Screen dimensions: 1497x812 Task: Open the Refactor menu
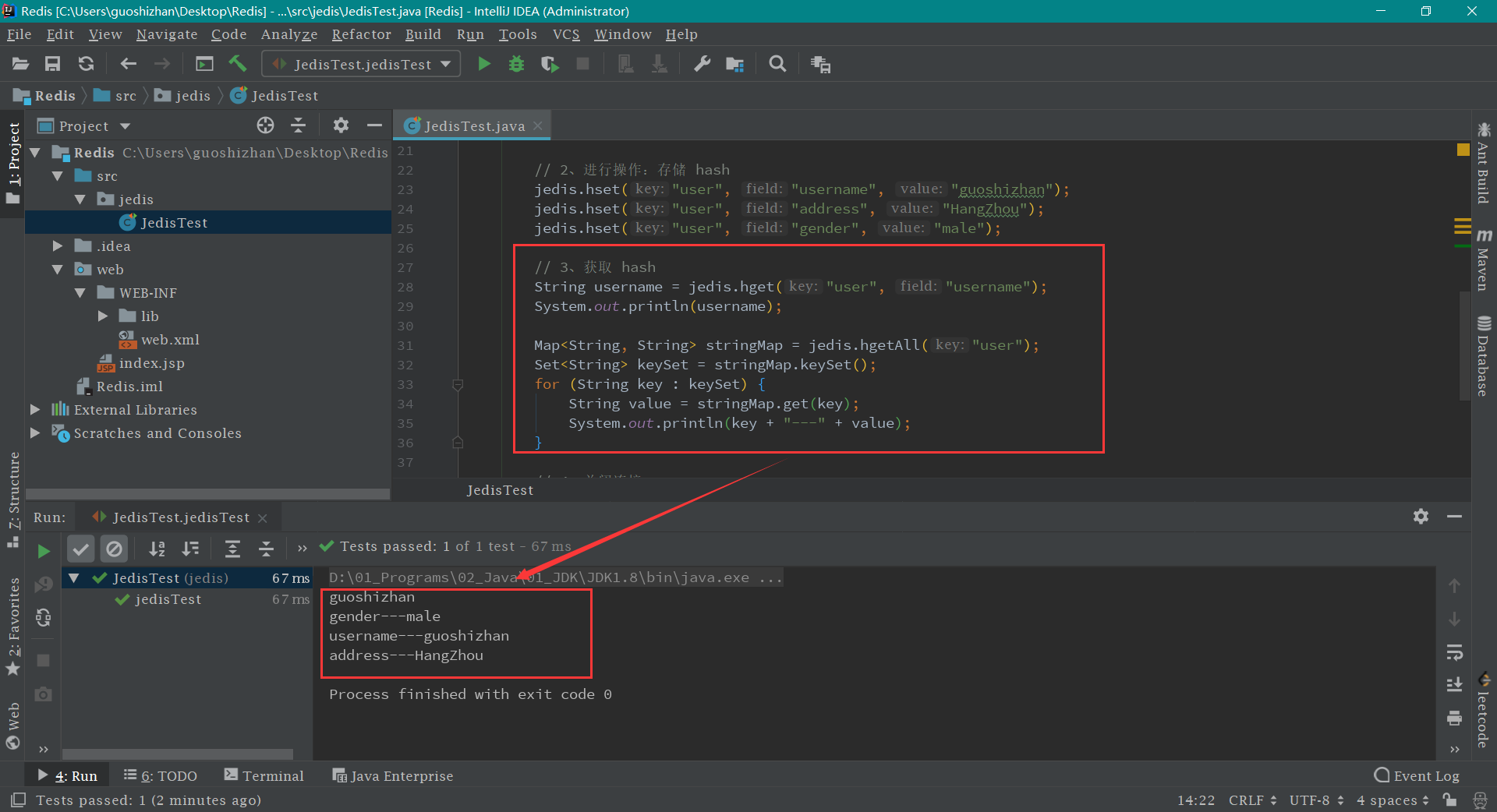pos(361,34)
